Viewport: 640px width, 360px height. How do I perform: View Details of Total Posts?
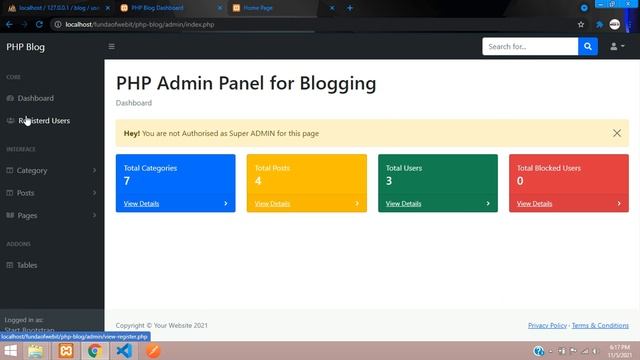pos(272,203)
